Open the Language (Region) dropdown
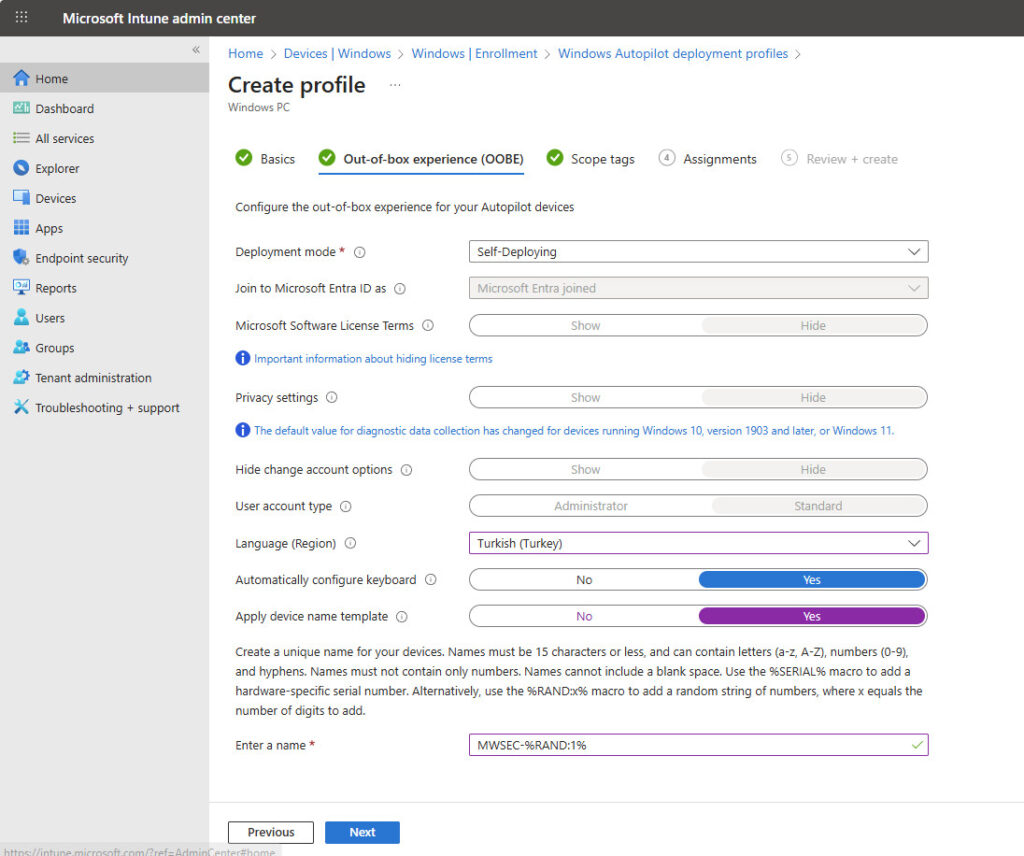Viewport: 1024px width, 856px height. coord(698,543)
